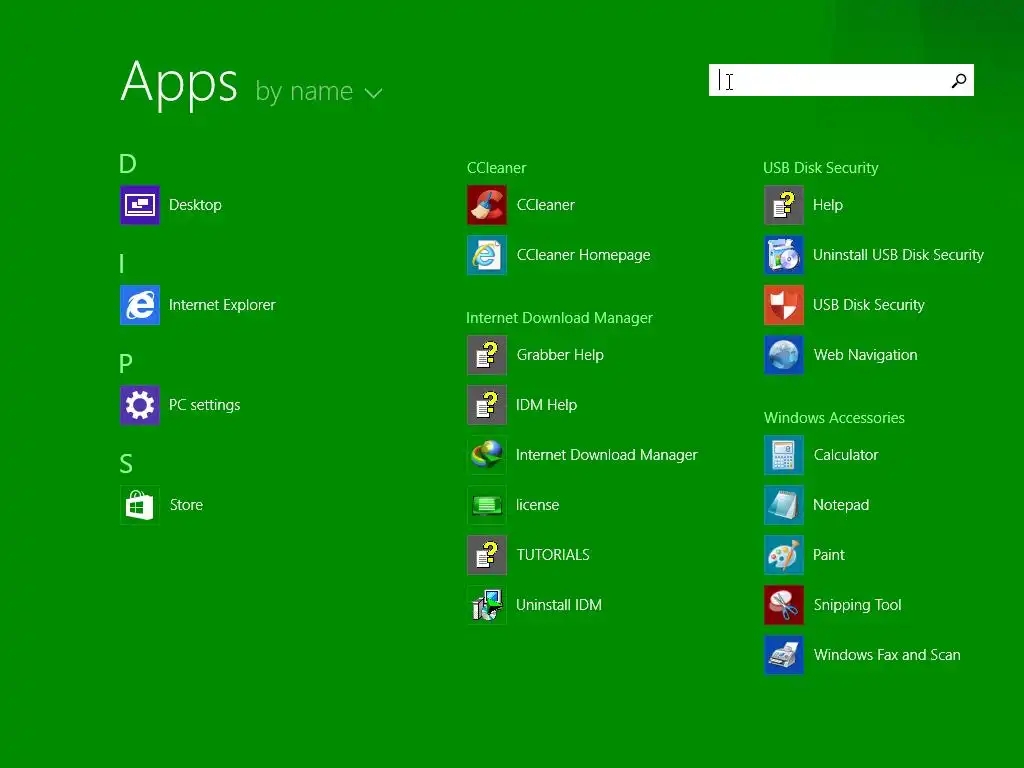Launch Internet Explorer via its blue icon
Image resolution: width=1024 pixels, height=768 pixels.
coord(140,305)
